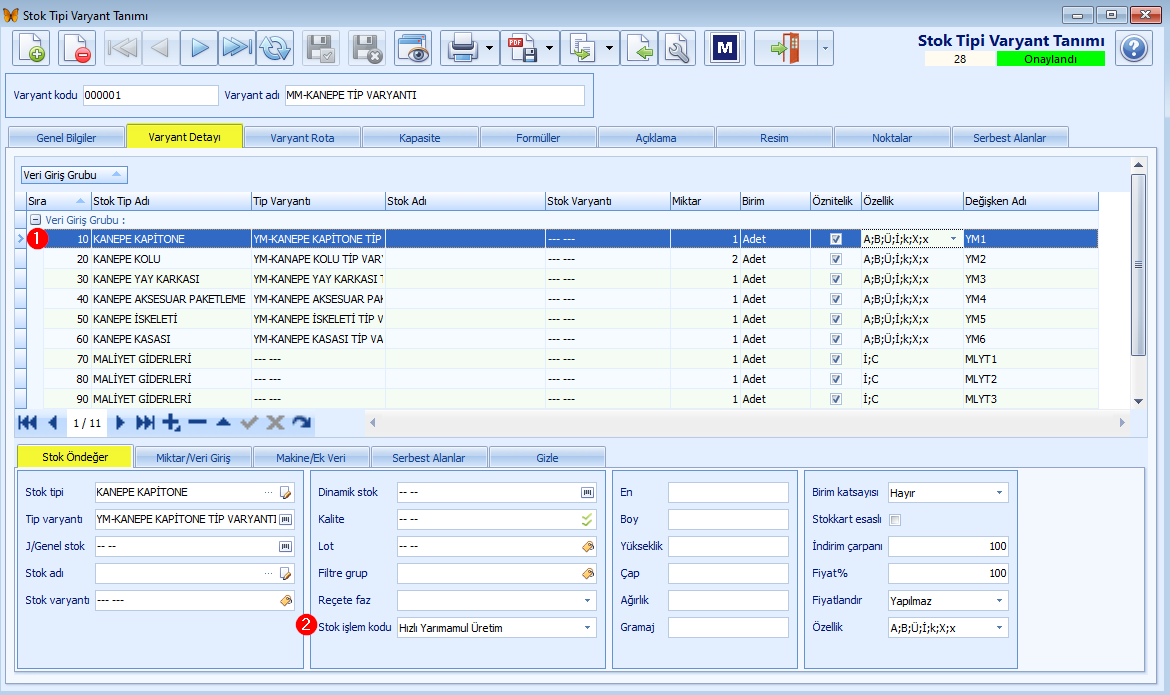Open the printer dropdown arrow
Viewport: 1170px width, 695px height.
pyautogui.click(x=489, y=49)
